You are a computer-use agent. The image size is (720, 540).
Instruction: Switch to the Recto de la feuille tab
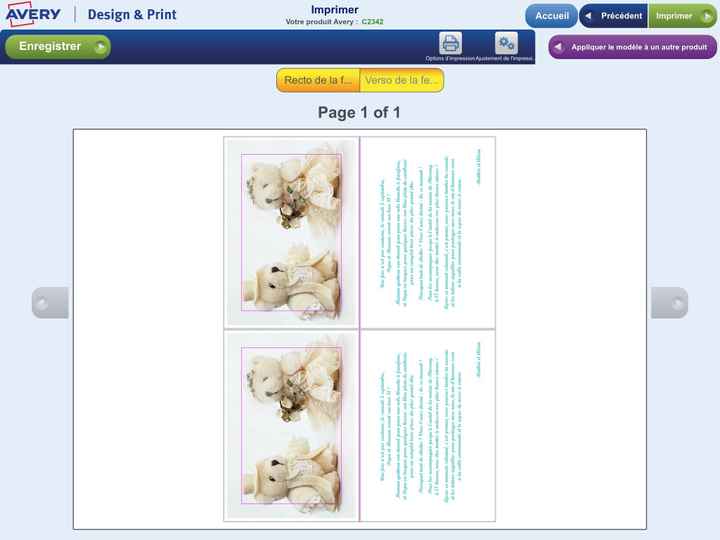318,81
